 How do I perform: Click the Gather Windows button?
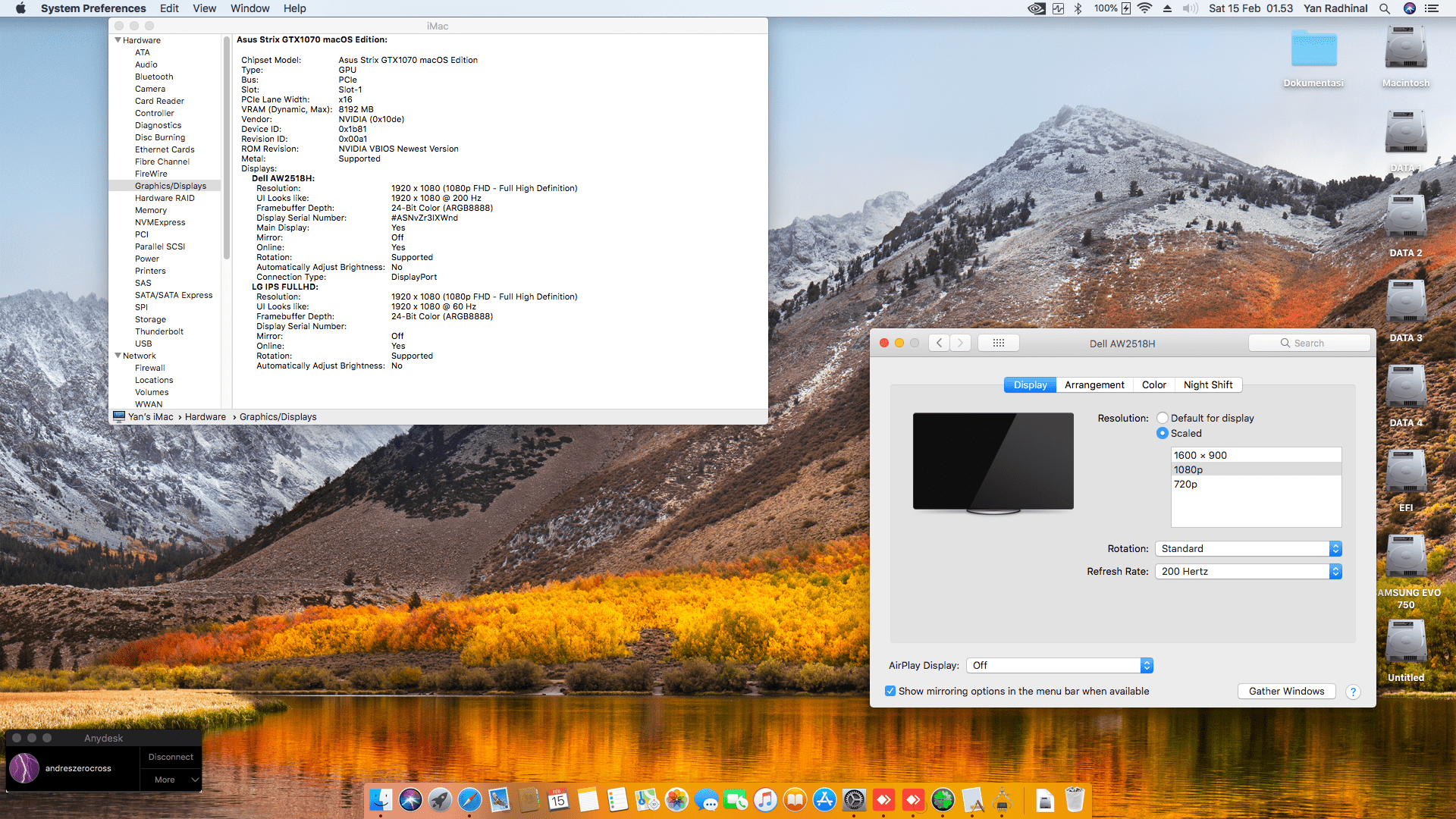[x=1286, y=691]
